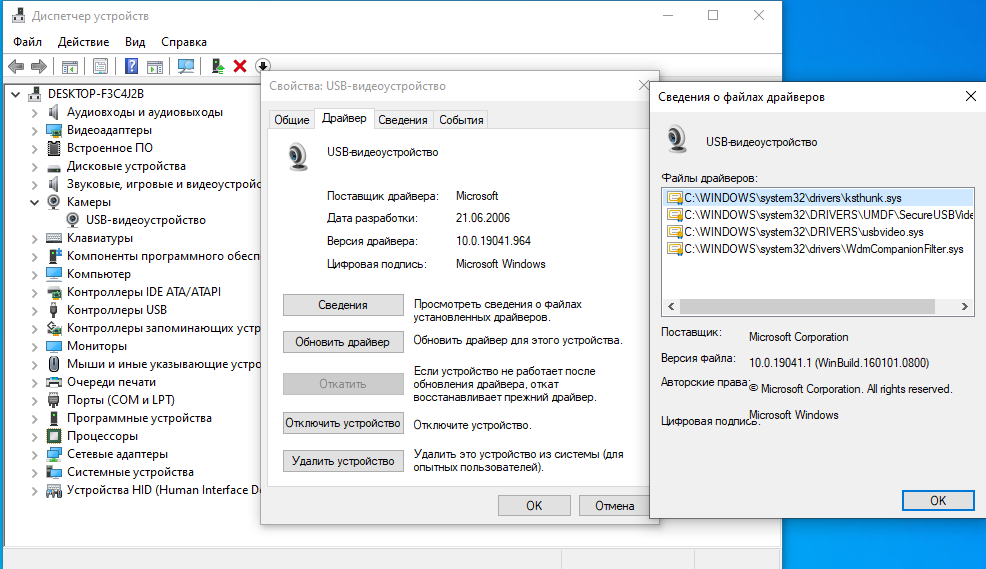Click the Scan for hardware changes icon
This screenshot has height=569, width=986.
pos(185,66)
